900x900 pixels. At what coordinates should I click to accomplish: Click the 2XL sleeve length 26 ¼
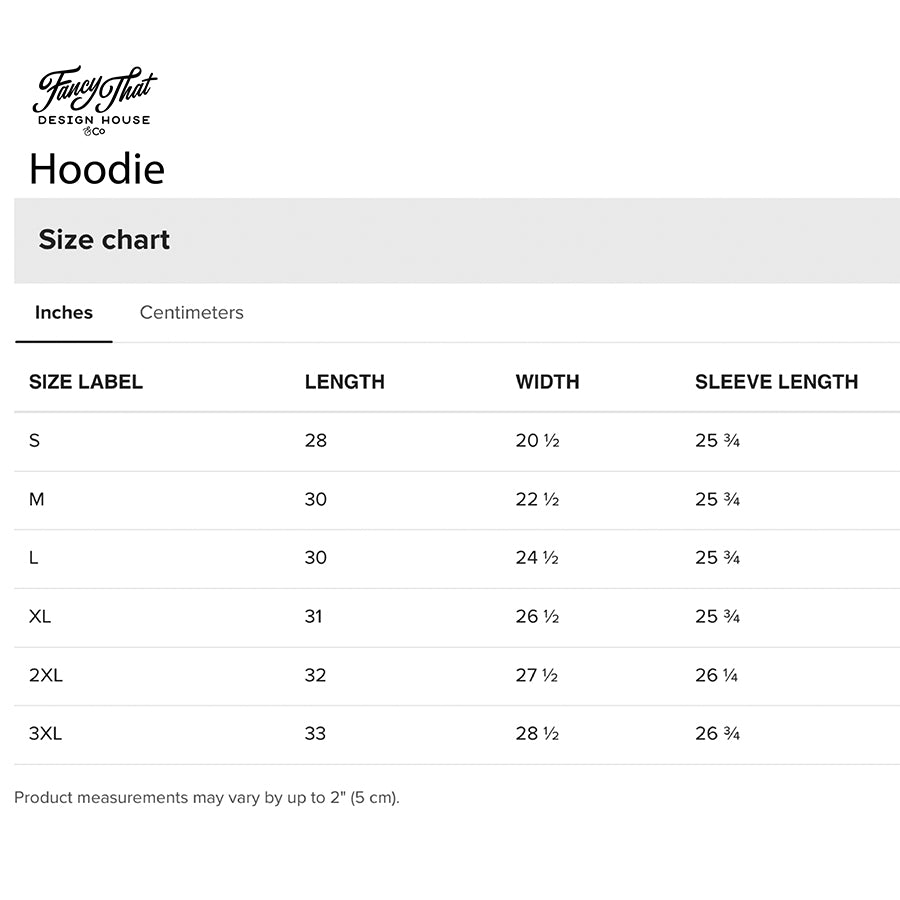pyautogui.click(x=717, y=676)
